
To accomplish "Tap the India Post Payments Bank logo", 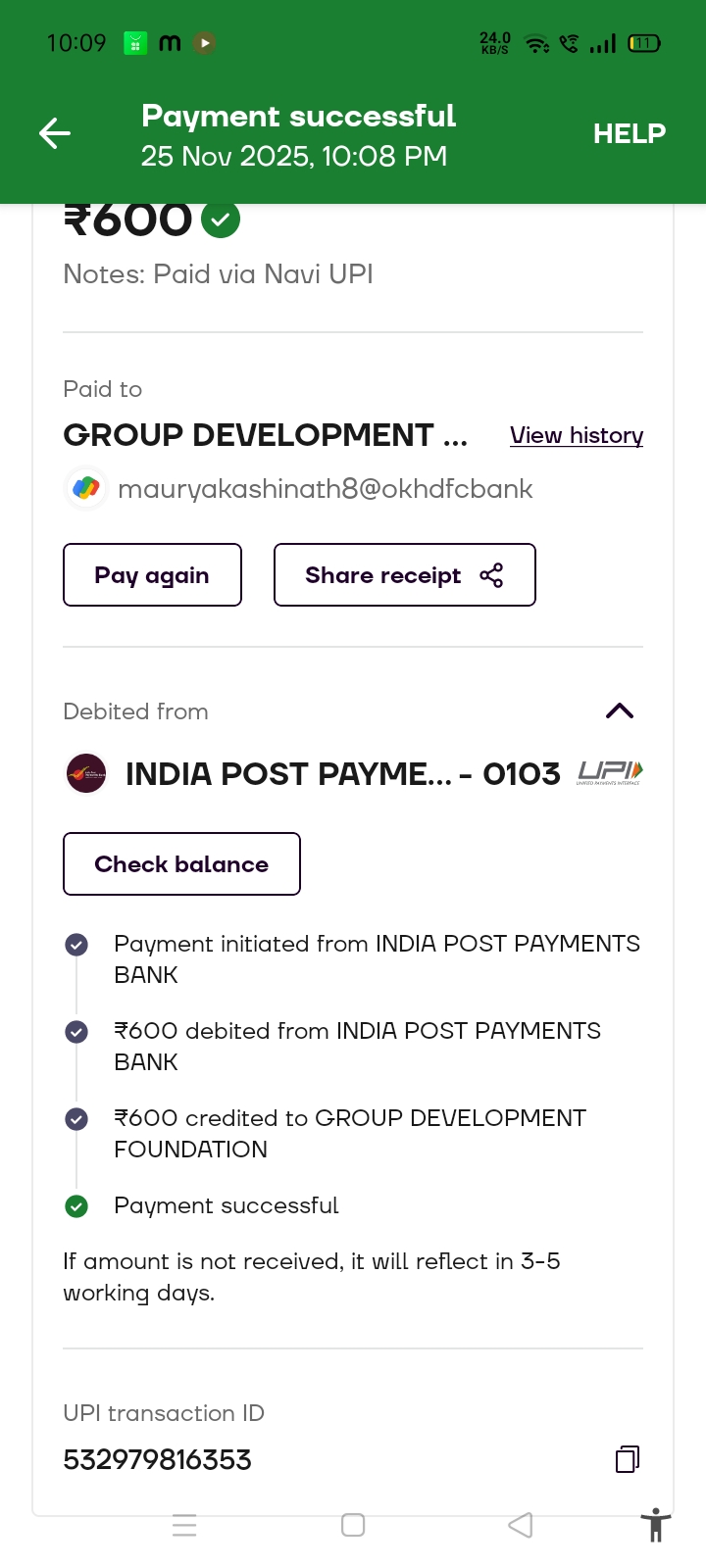I will click(x=86, y=773).
